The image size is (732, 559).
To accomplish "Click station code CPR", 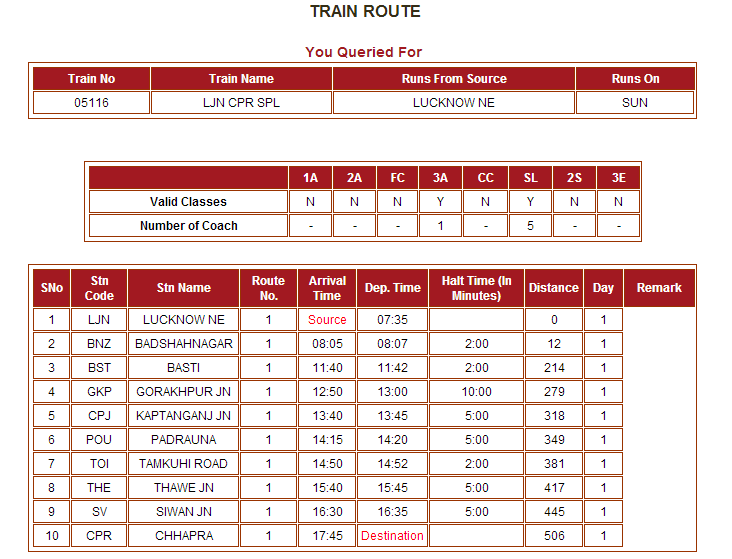I will point(99,536).
